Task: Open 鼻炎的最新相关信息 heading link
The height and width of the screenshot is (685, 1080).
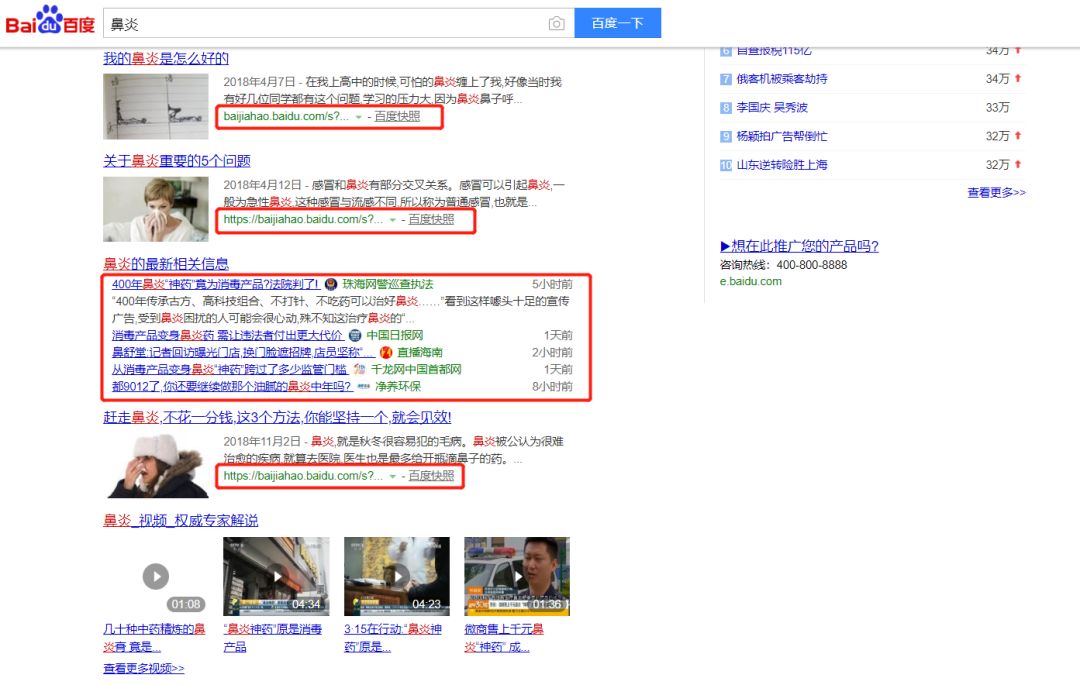Action: (166, 264)
